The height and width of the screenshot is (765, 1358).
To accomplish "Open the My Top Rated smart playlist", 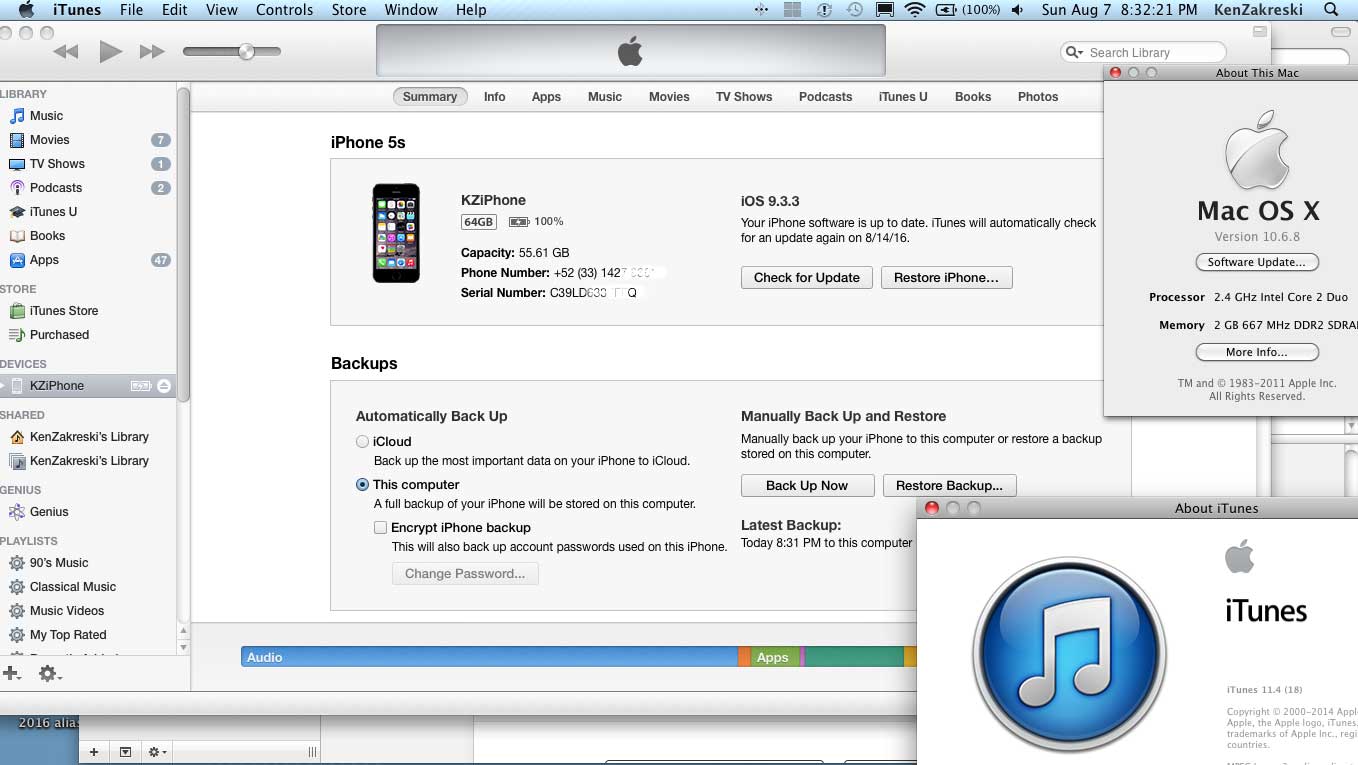I will [x=68, y=635].
